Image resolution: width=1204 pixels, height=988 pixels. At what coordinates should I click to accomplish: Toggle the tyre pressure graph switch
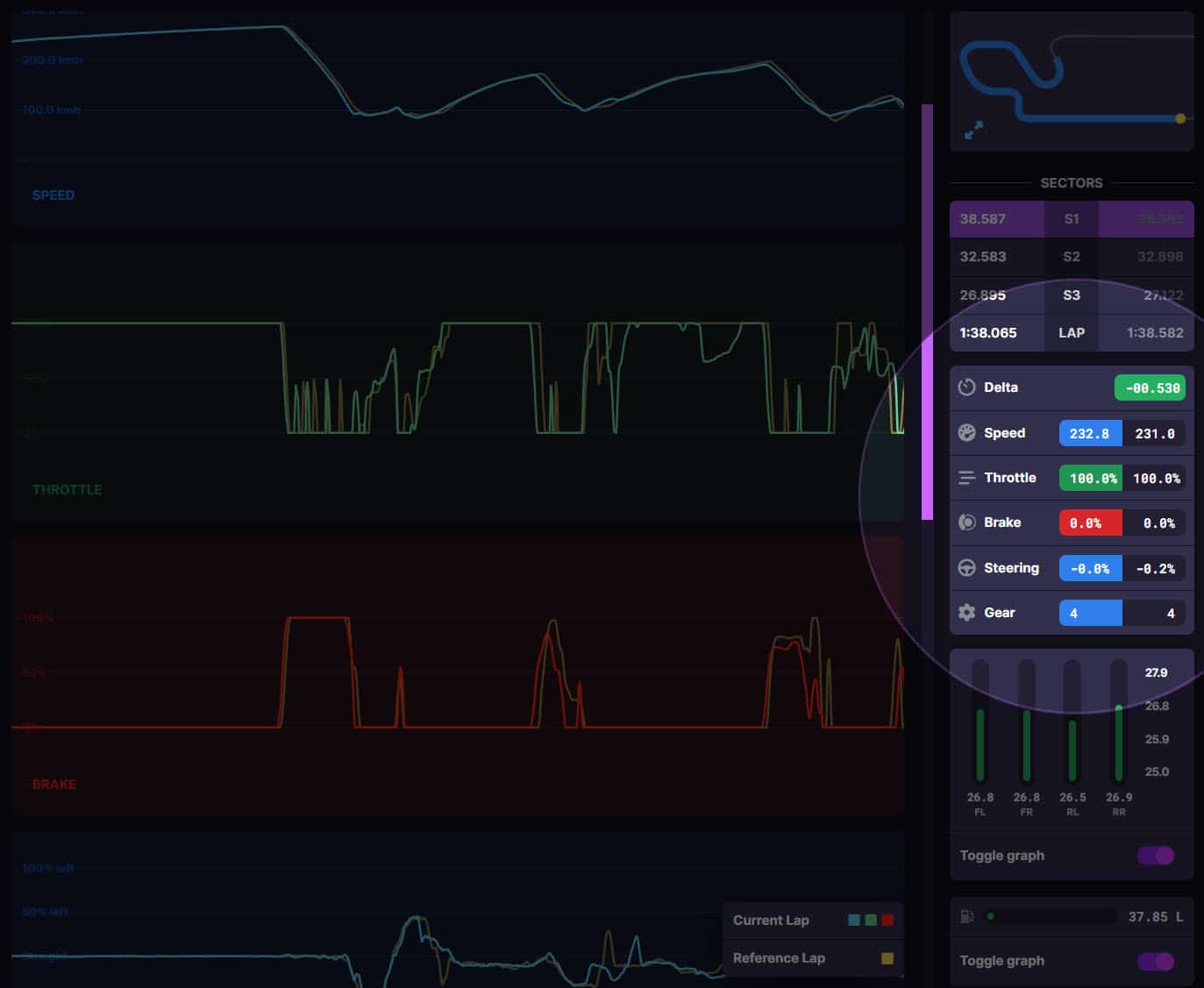tap(1156, 856)
